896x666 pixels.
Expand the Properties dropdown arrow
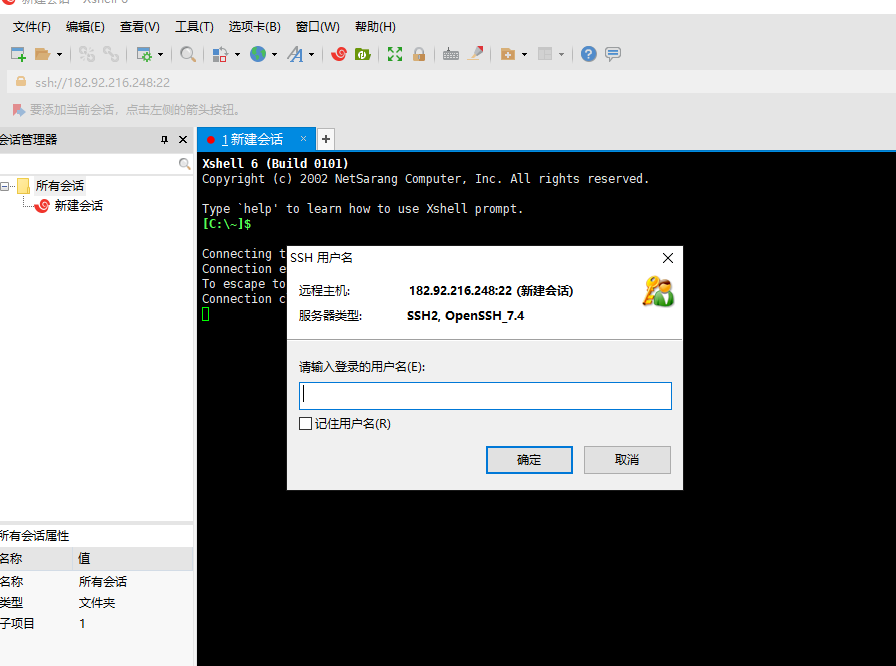coord(161,55)
